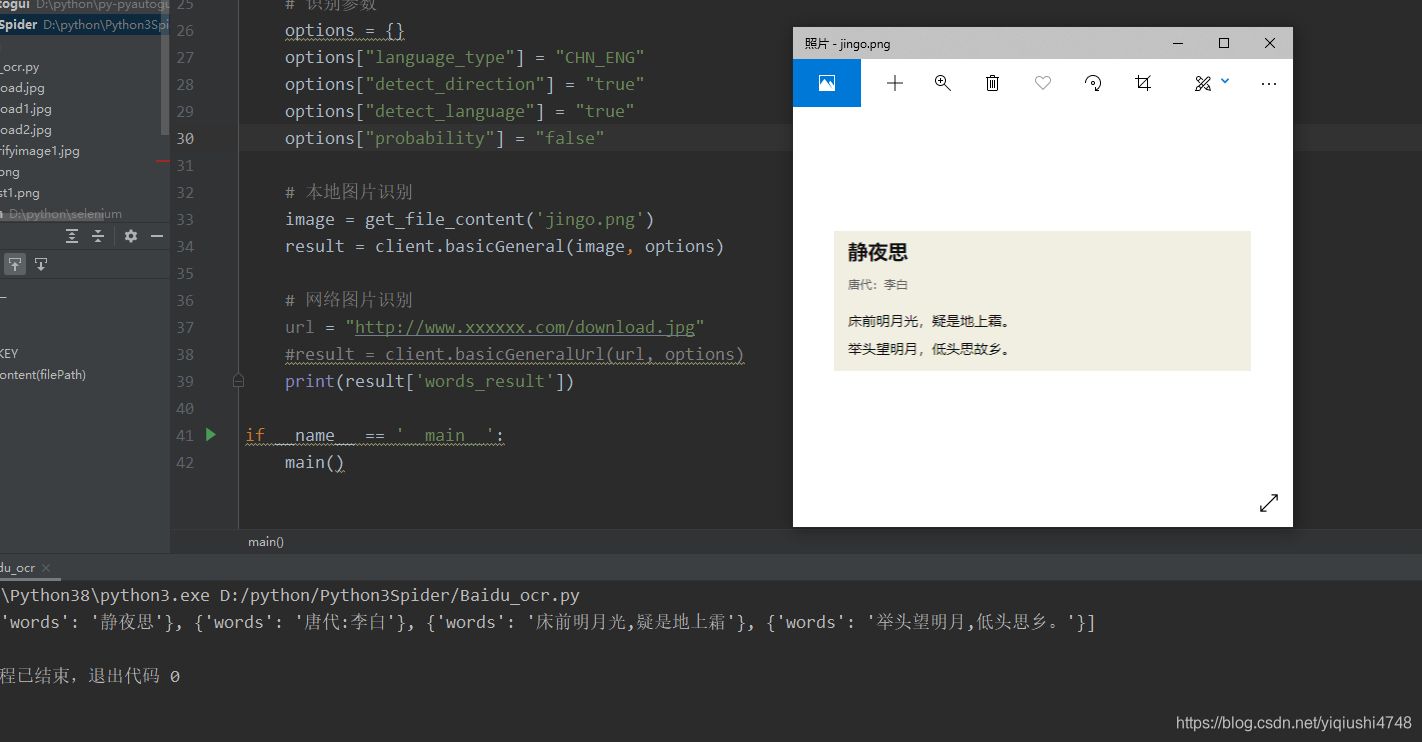Screen dimensions: 1422x742
Task: Click the "probability" = "false" line
Action: [x=445, y=138]
